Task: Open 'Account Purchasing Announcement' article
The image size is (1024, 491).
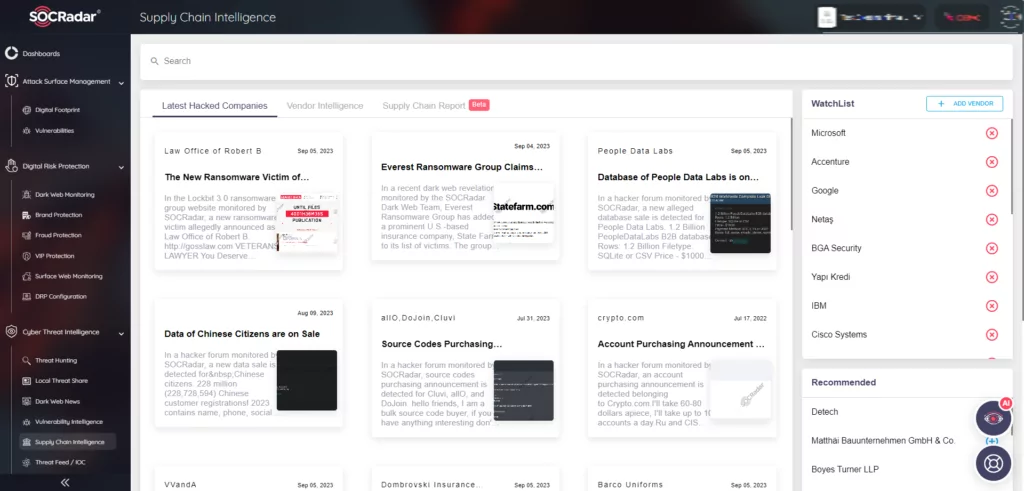Action: coord(681,344)
